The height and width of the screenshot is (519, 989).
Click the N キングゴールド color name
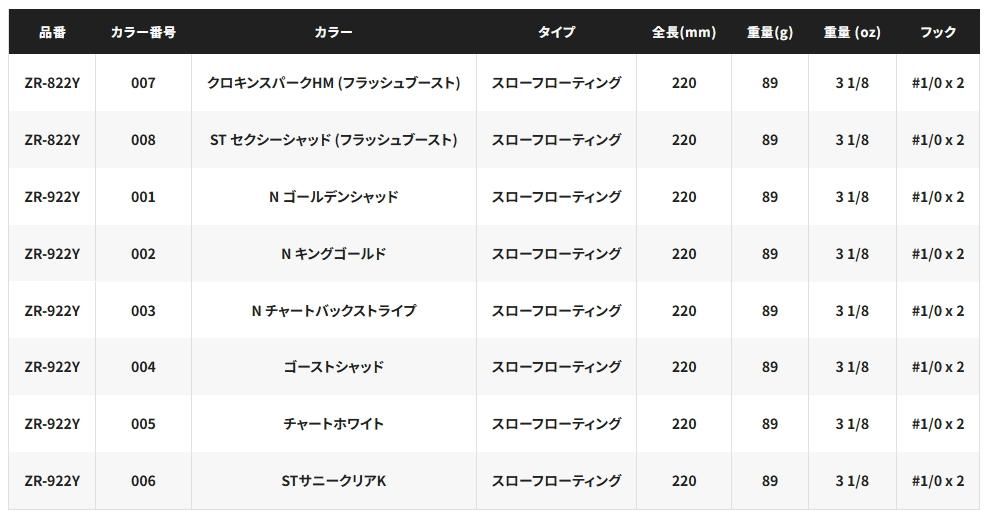[x=333, y=254]
